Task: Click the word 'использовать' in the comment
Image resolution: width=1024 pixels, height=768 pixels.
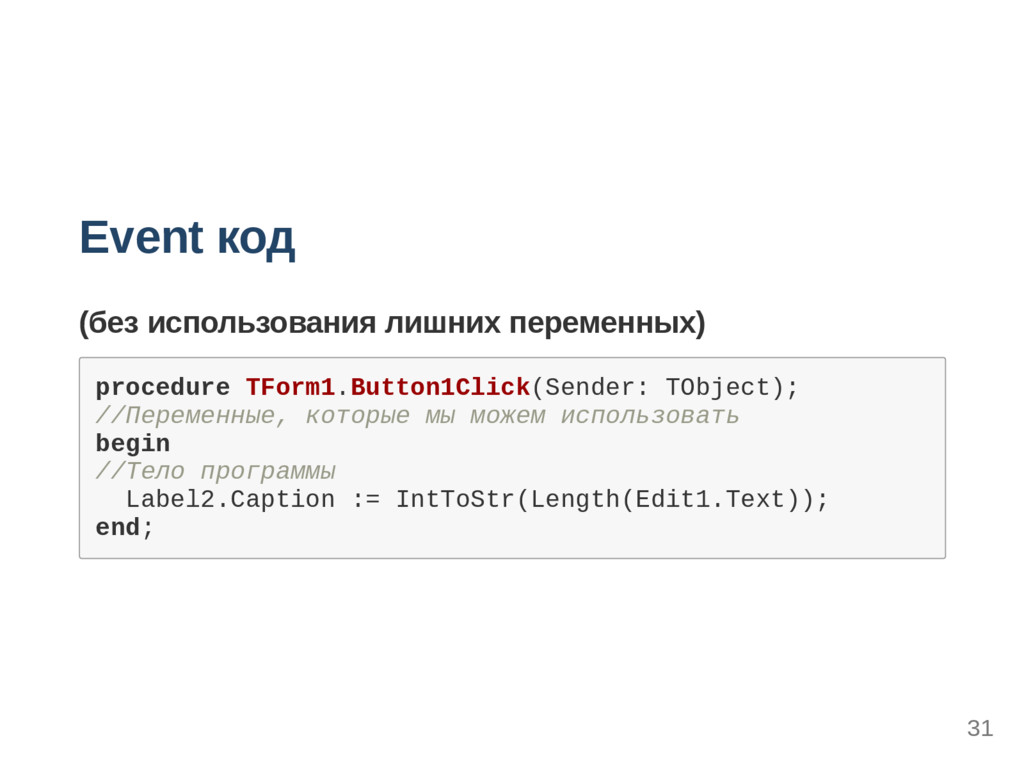Action: click(650, 415)
